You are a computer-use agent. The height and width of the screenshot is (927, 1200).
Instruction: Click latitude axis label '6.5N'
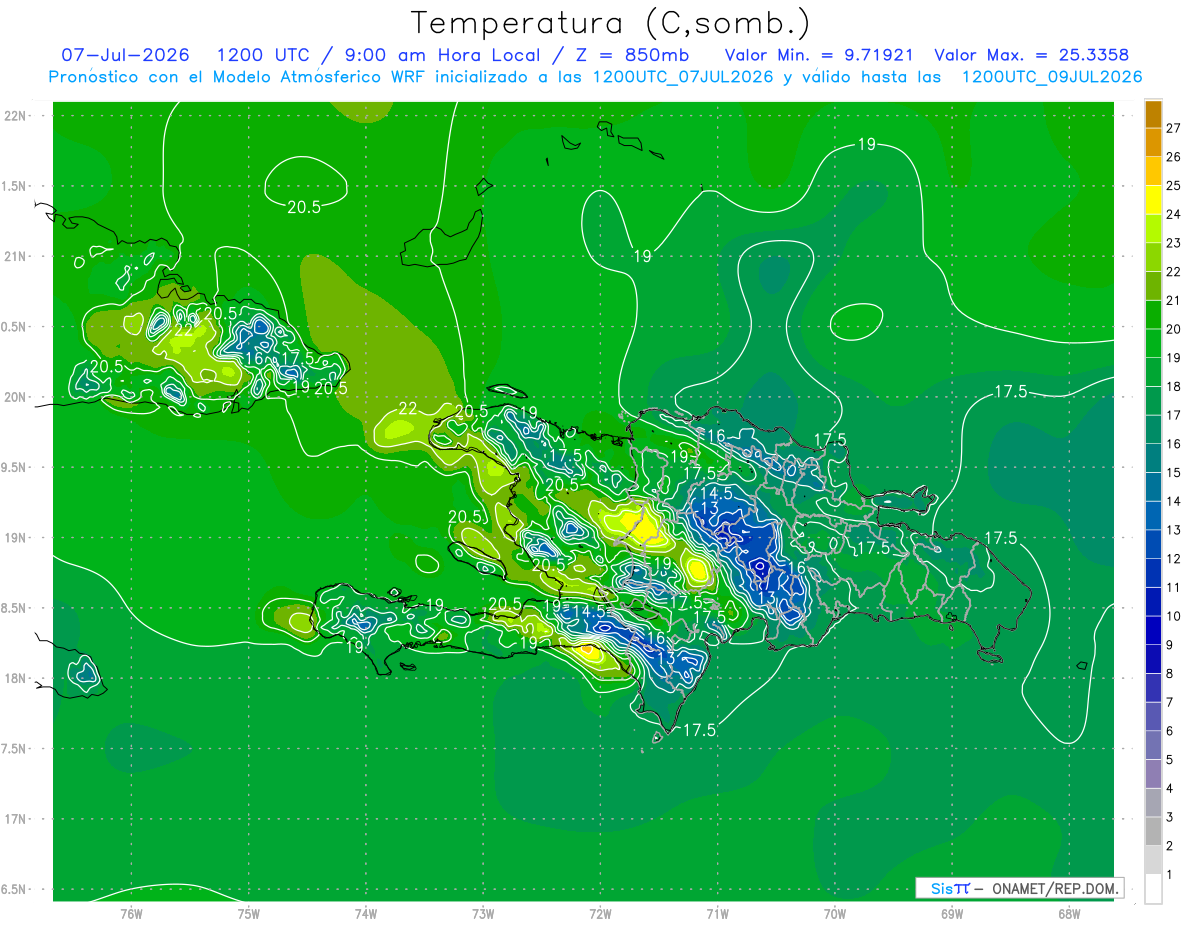13,890
